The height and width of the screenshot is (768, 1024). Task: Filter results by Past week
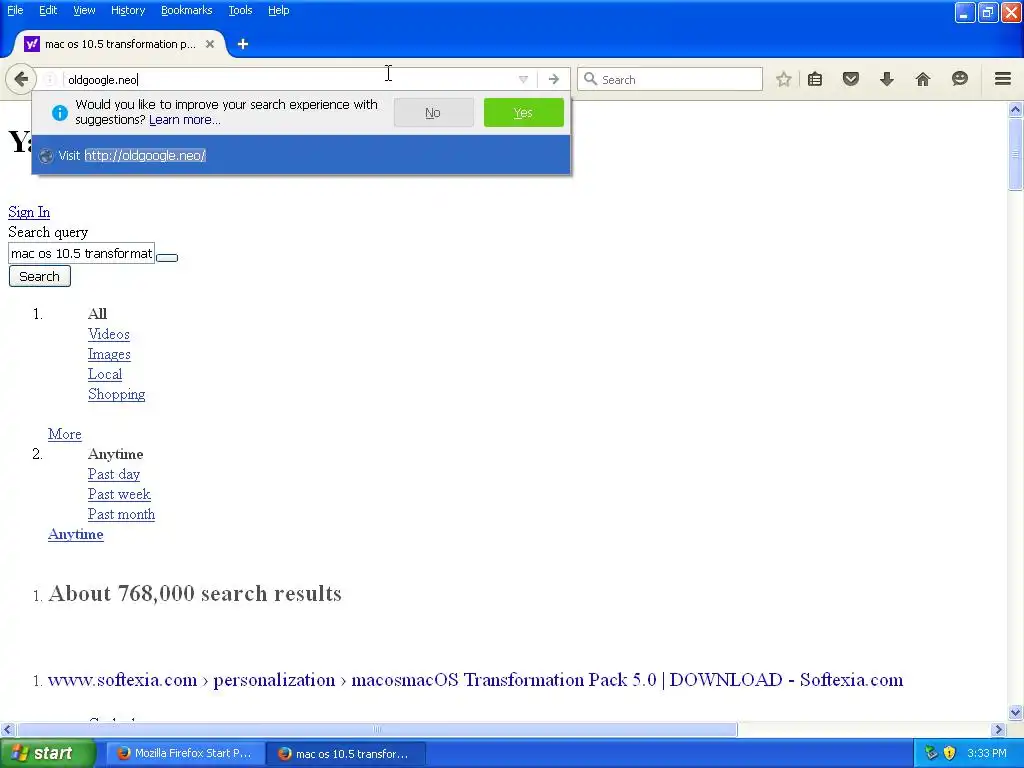coord(119,494)
